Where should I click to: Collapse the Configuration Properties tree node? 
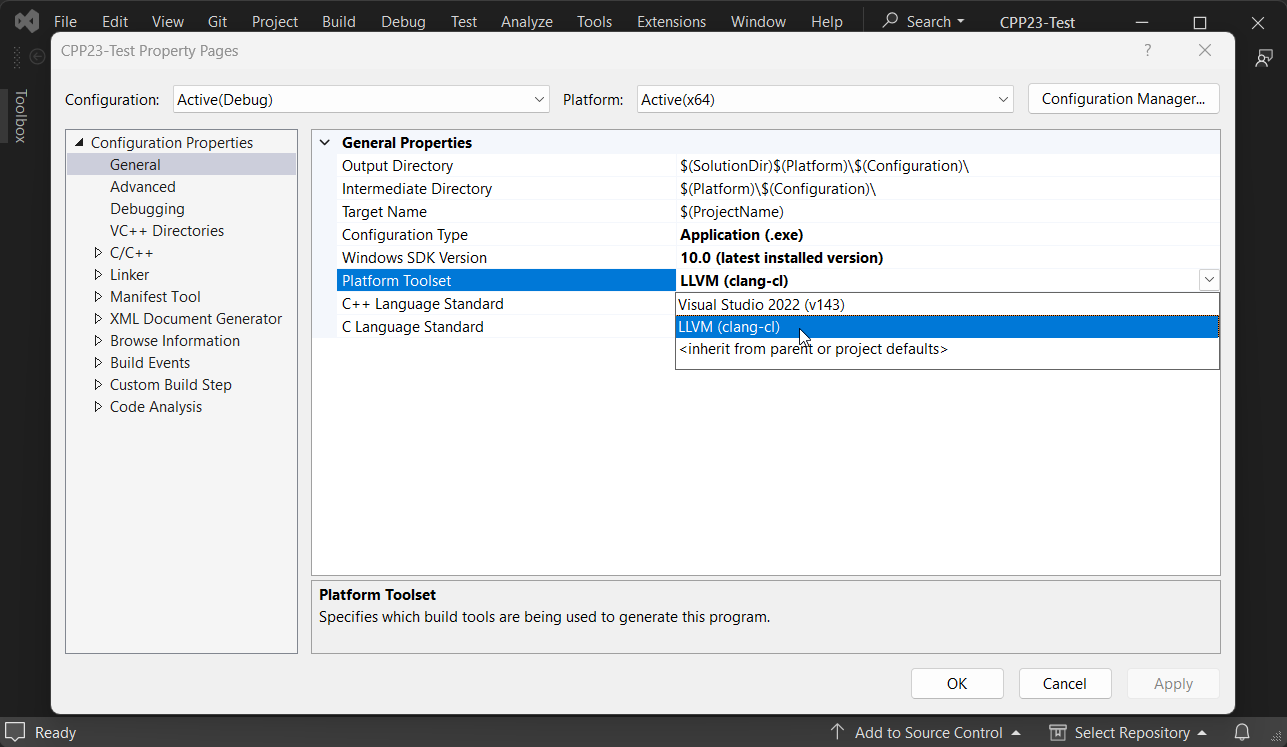click(80, 143)
